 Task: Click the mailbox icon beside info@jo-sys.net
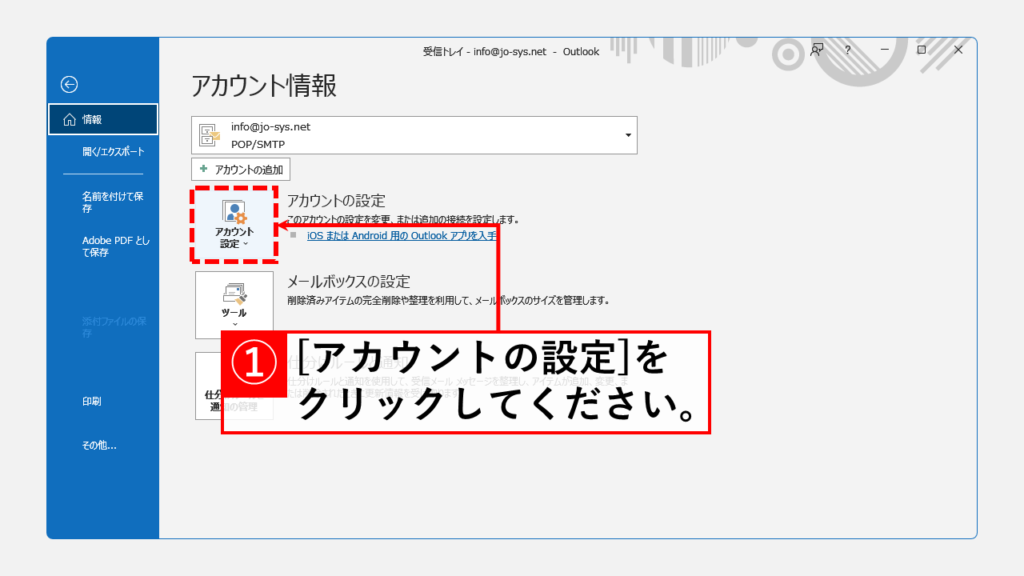click(211, 135)
